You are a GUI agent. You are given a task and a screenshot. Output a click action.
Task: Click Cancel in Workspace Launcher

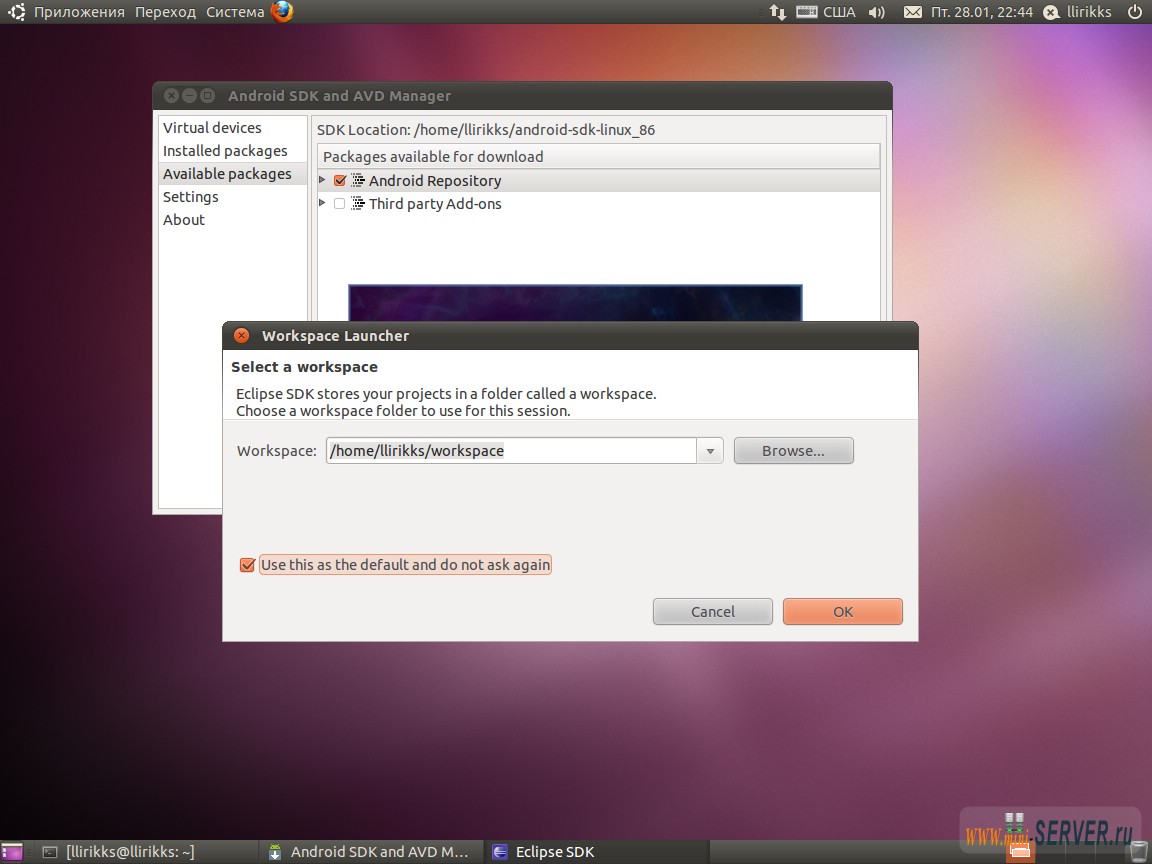point(713,612)
